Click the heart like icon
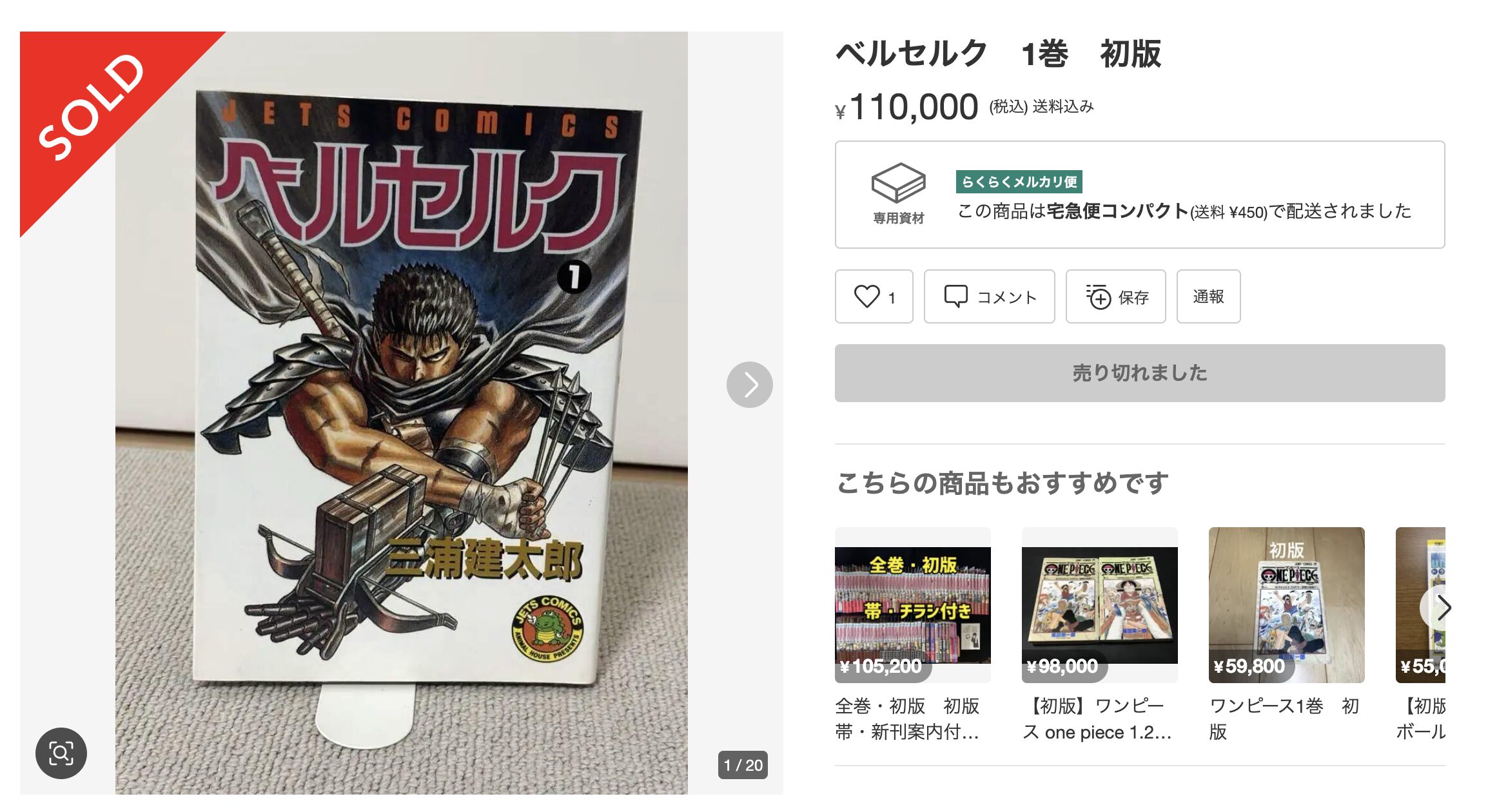 866,296
